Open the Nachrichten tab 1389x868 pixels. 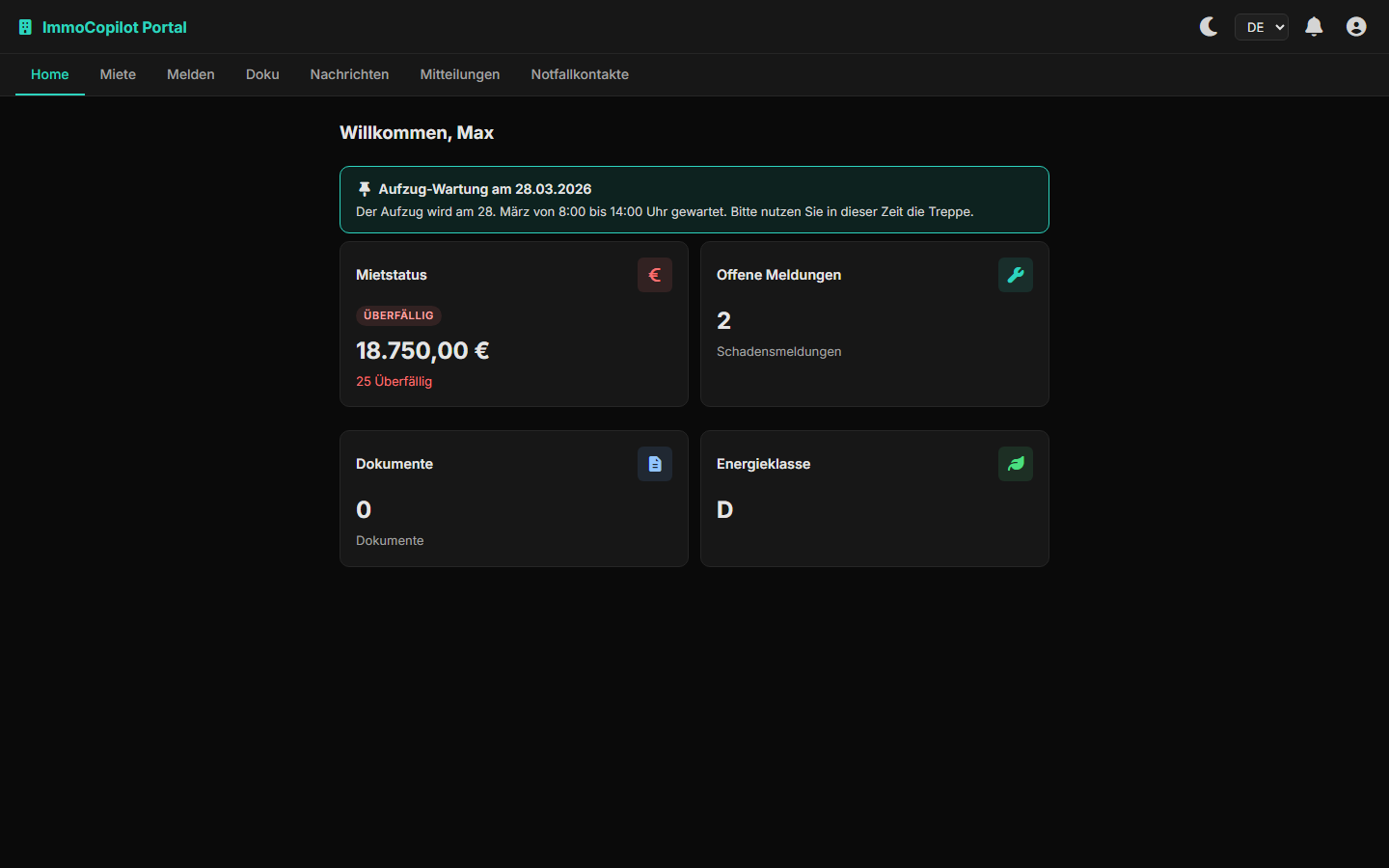(x=349, y=74)
